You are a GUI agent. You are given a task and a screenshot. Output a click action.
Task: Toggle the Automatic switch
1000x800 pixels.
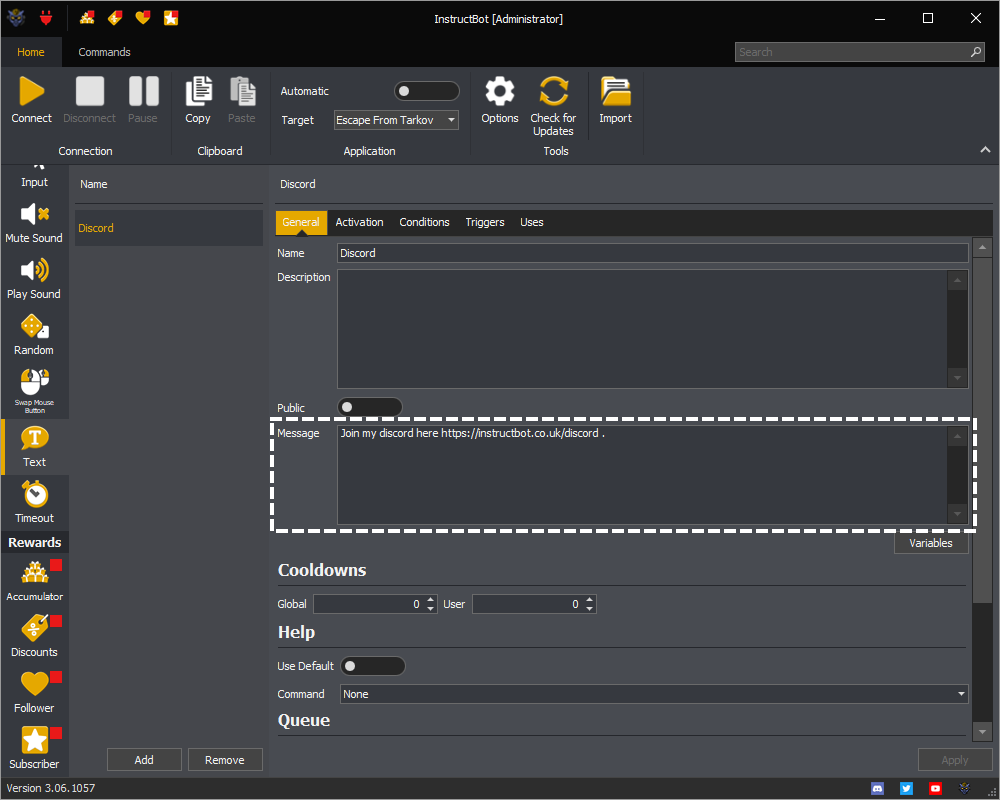pos(426,91)
